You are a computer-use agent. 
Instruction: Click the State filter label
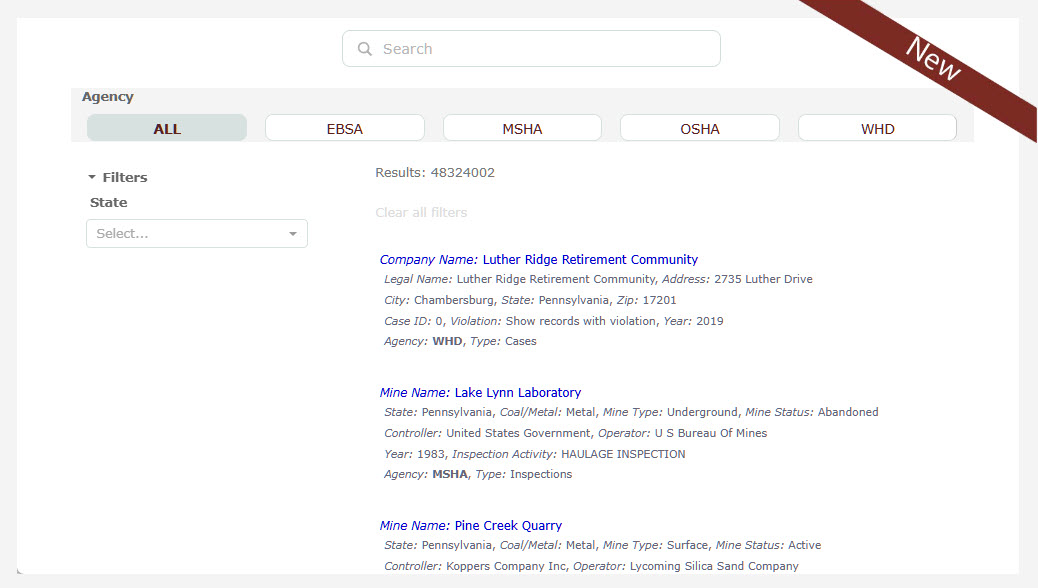click(109, 203)
